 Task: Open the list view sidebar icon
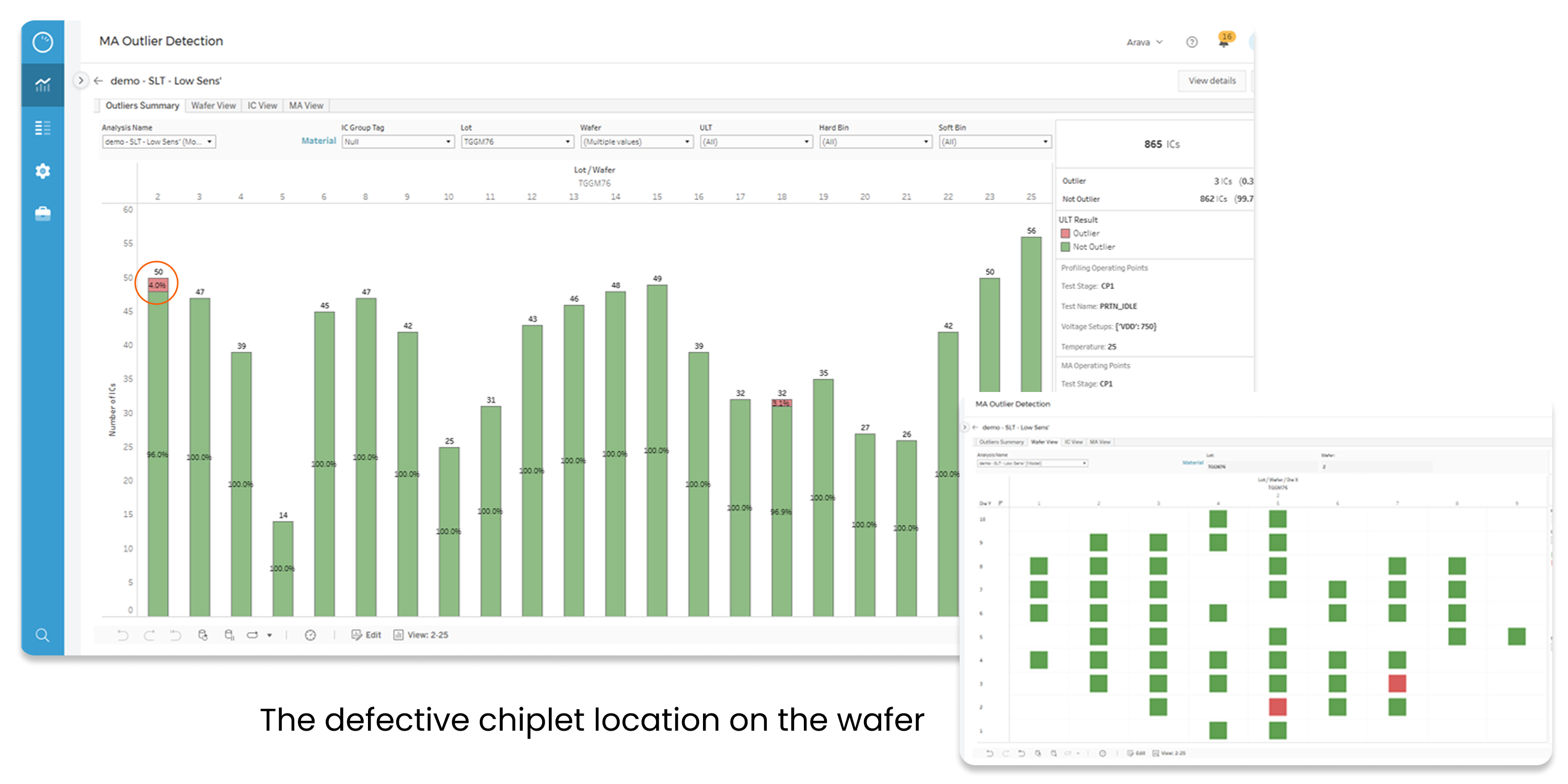pos(43,128)
